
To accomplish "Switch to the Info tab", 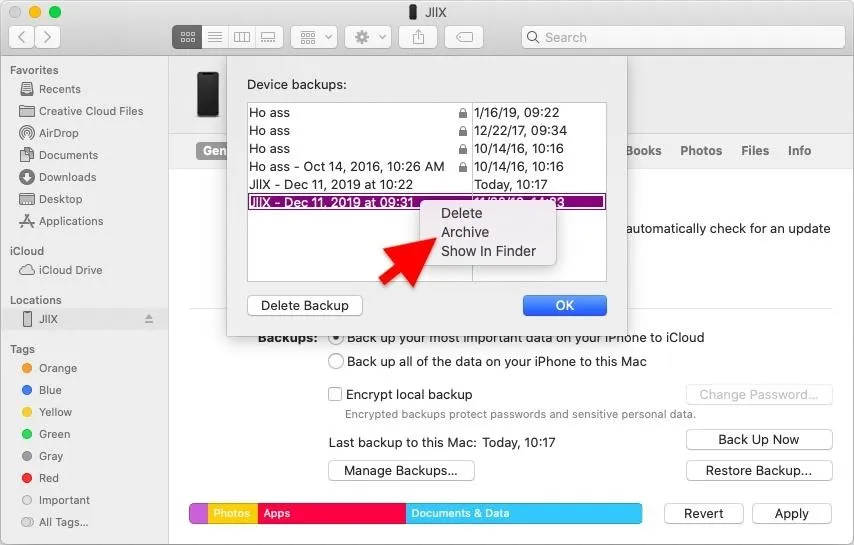I will 799,151.
